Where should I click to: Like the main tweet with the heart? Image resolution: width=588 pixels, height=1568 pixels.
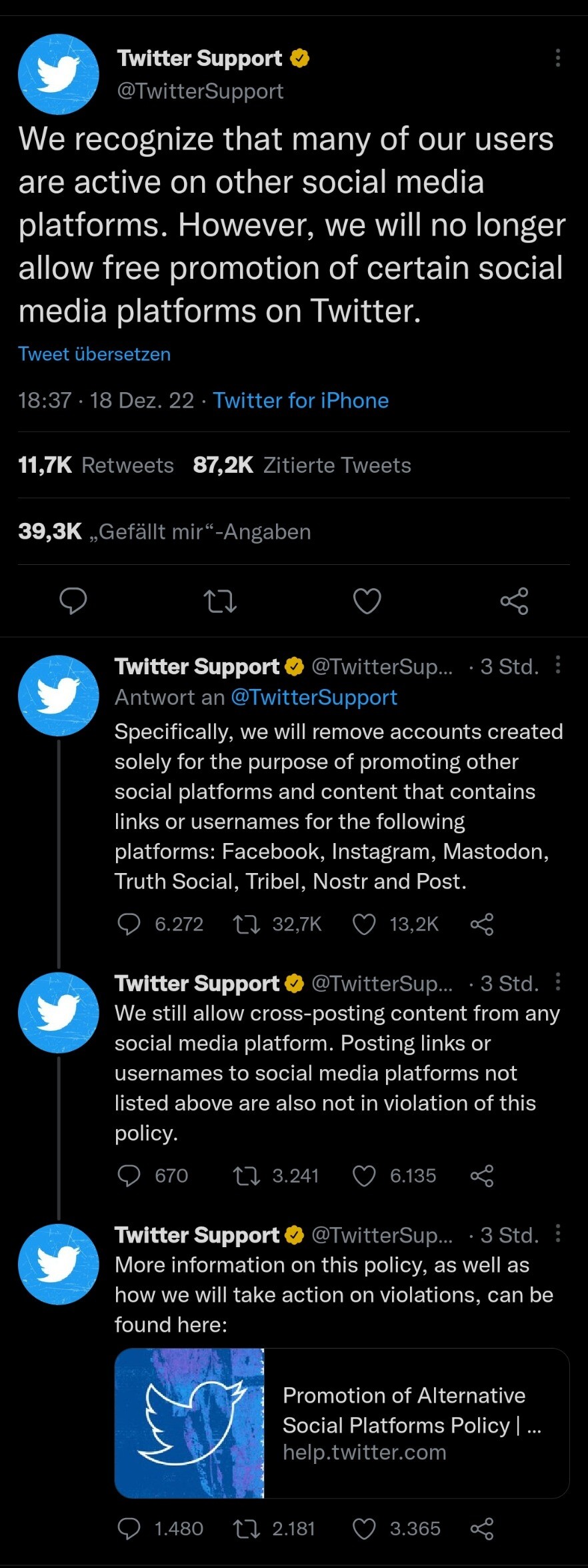click(x=367, y=601)
